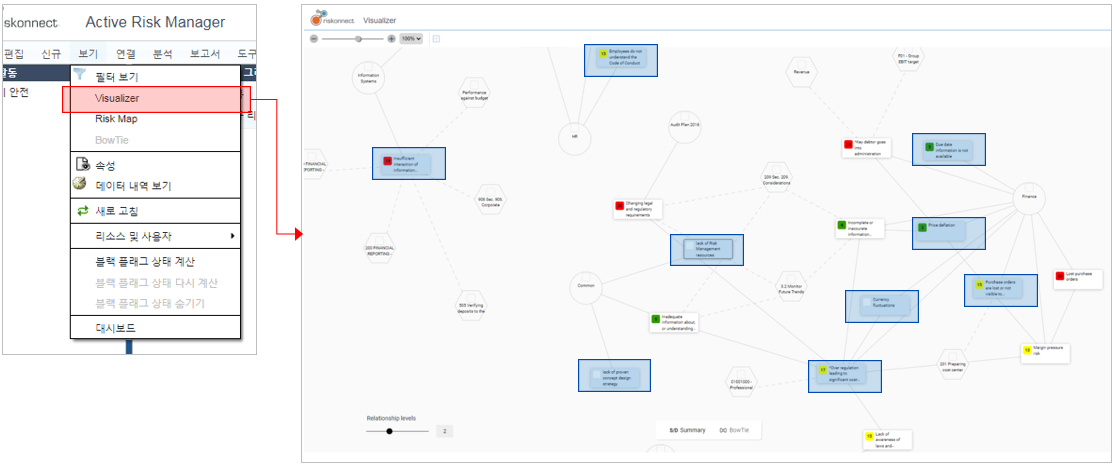
Task: Select the Lack of awareness of laws card
Action: [886, 439]
